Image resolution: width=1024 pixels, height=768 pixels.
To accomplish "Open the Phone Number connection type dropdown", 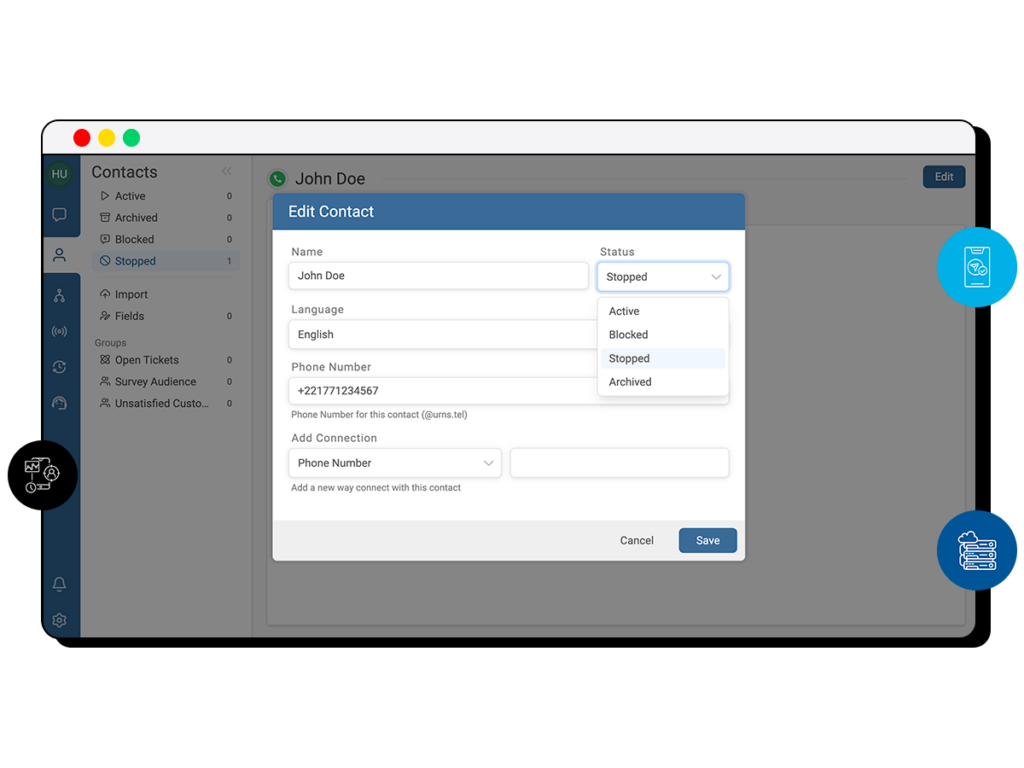I will coord(395,463).
